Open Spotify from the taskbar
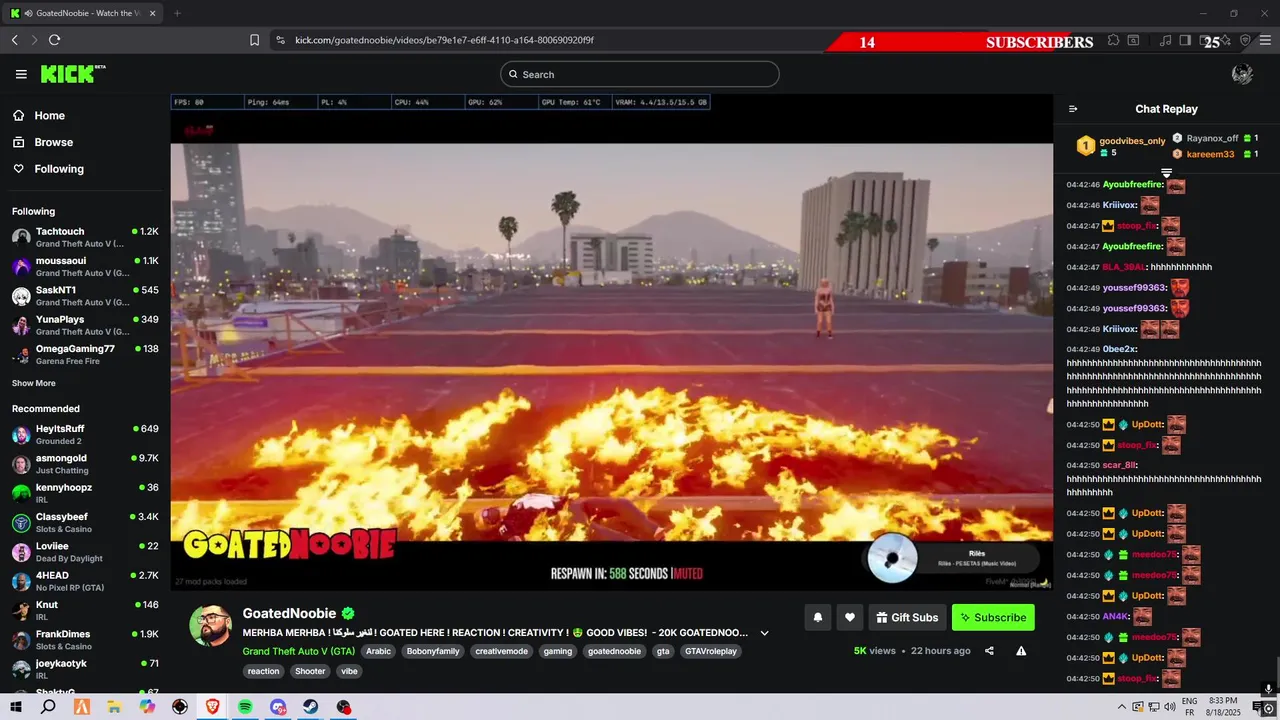Viewport: 1280px width, 720px height. pyautogui.click(x=245, y=707)
